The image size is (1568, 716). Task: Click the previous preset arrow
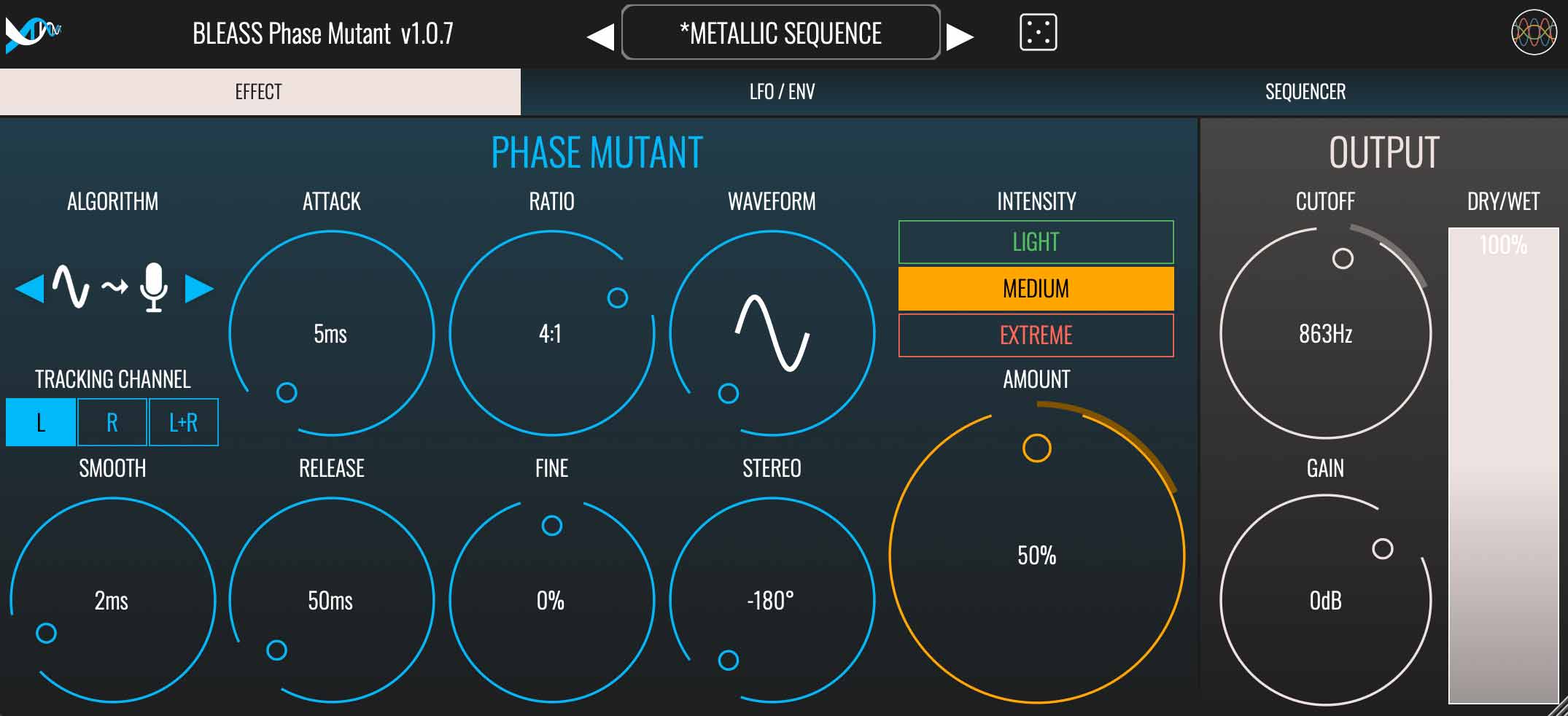[599, 34]
